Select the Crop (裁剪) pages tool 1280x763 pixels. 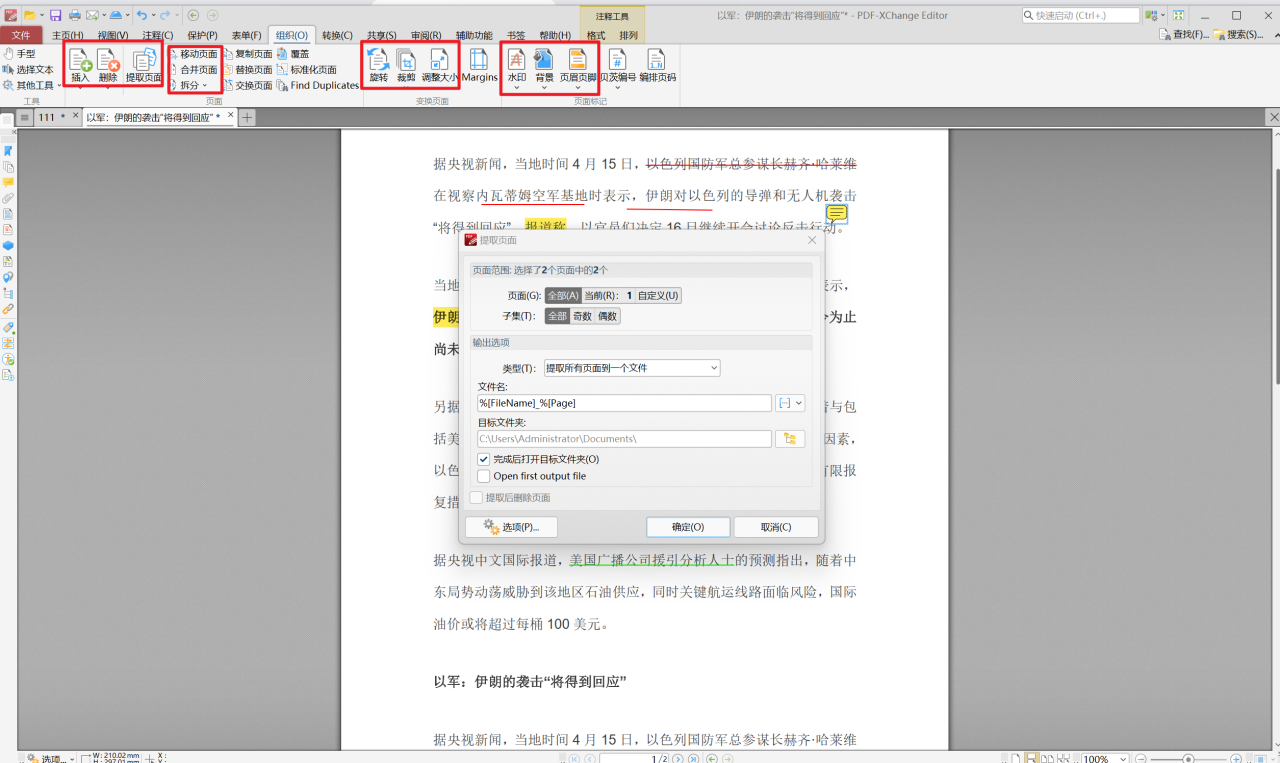click(406, 65)
